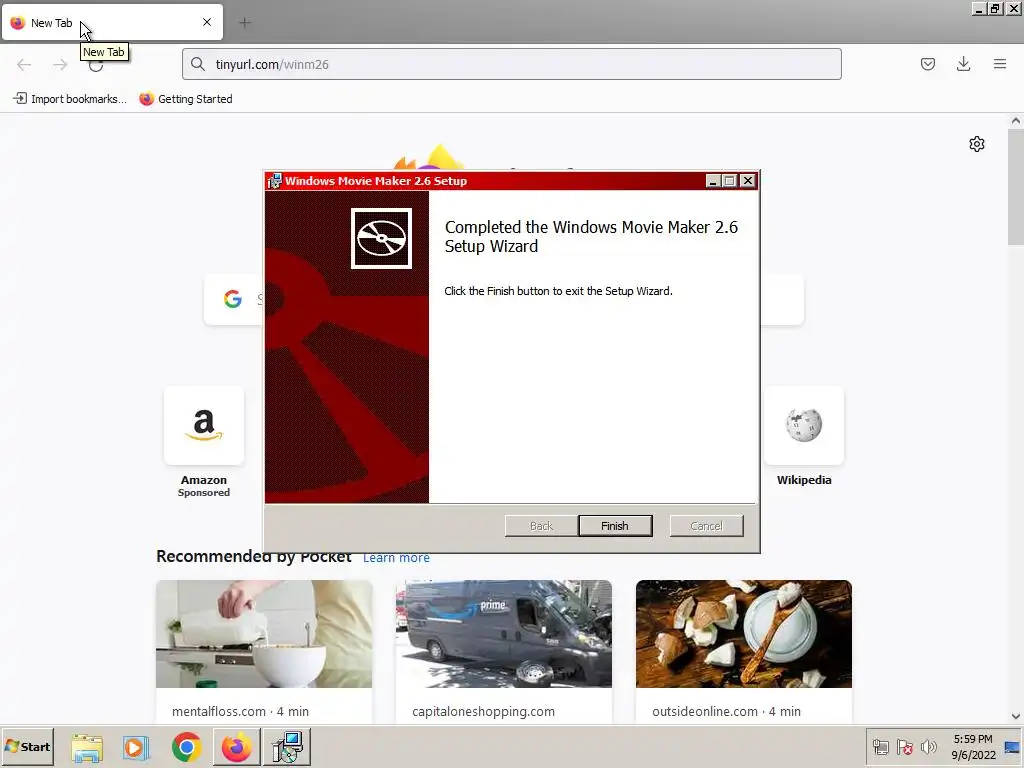
Task: Go back in Firefox
Action: click(24, 65)
